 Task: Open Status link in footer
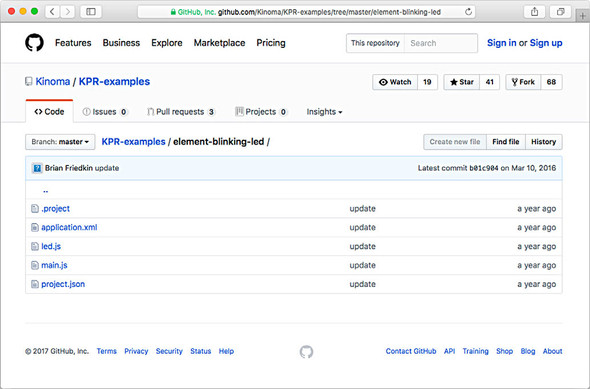201,351
